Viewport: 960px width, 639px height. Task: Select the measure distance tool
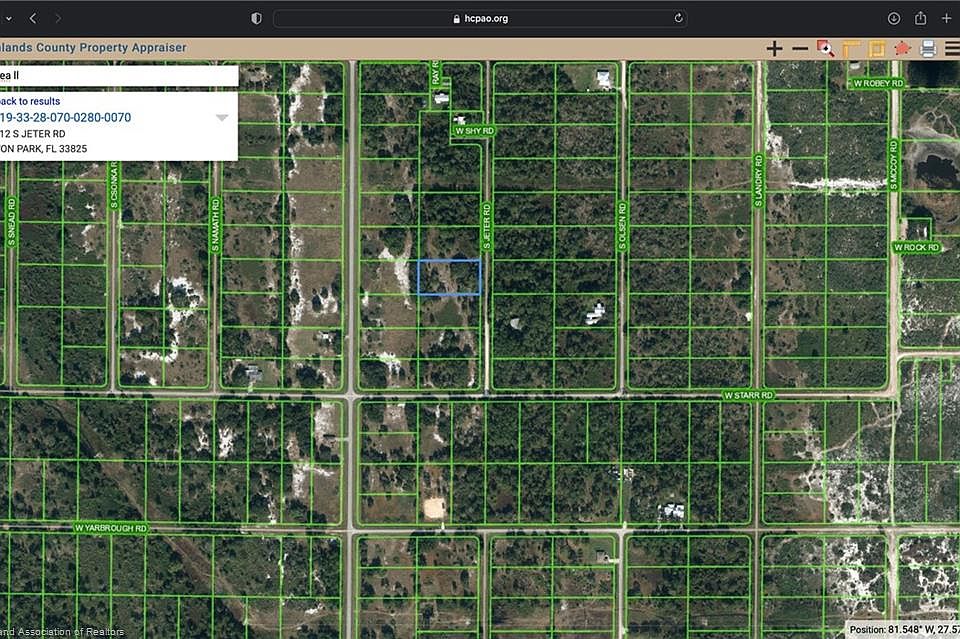[x=851, y=49]
